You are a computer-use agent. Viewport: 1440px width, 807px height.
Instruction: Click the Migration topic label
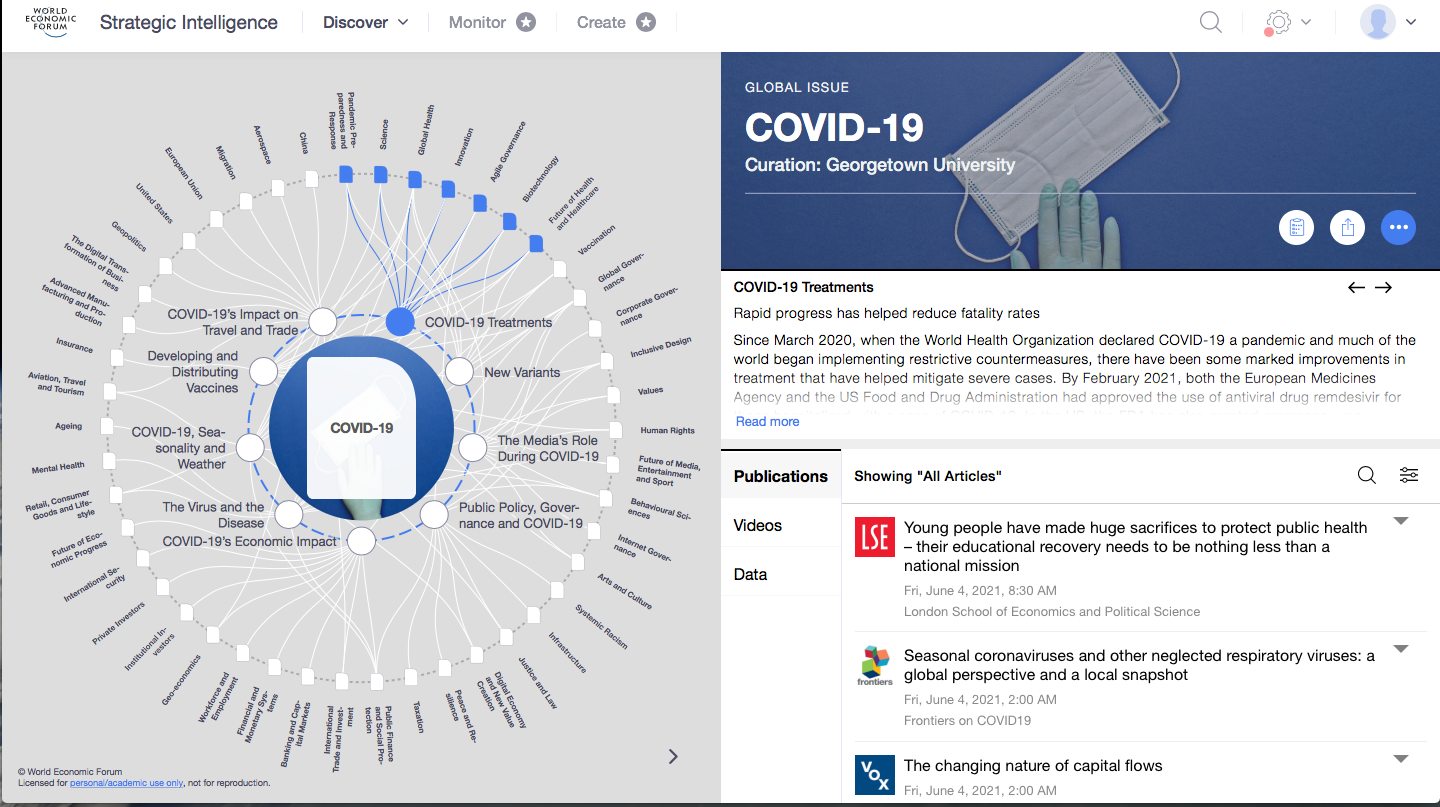226,161
